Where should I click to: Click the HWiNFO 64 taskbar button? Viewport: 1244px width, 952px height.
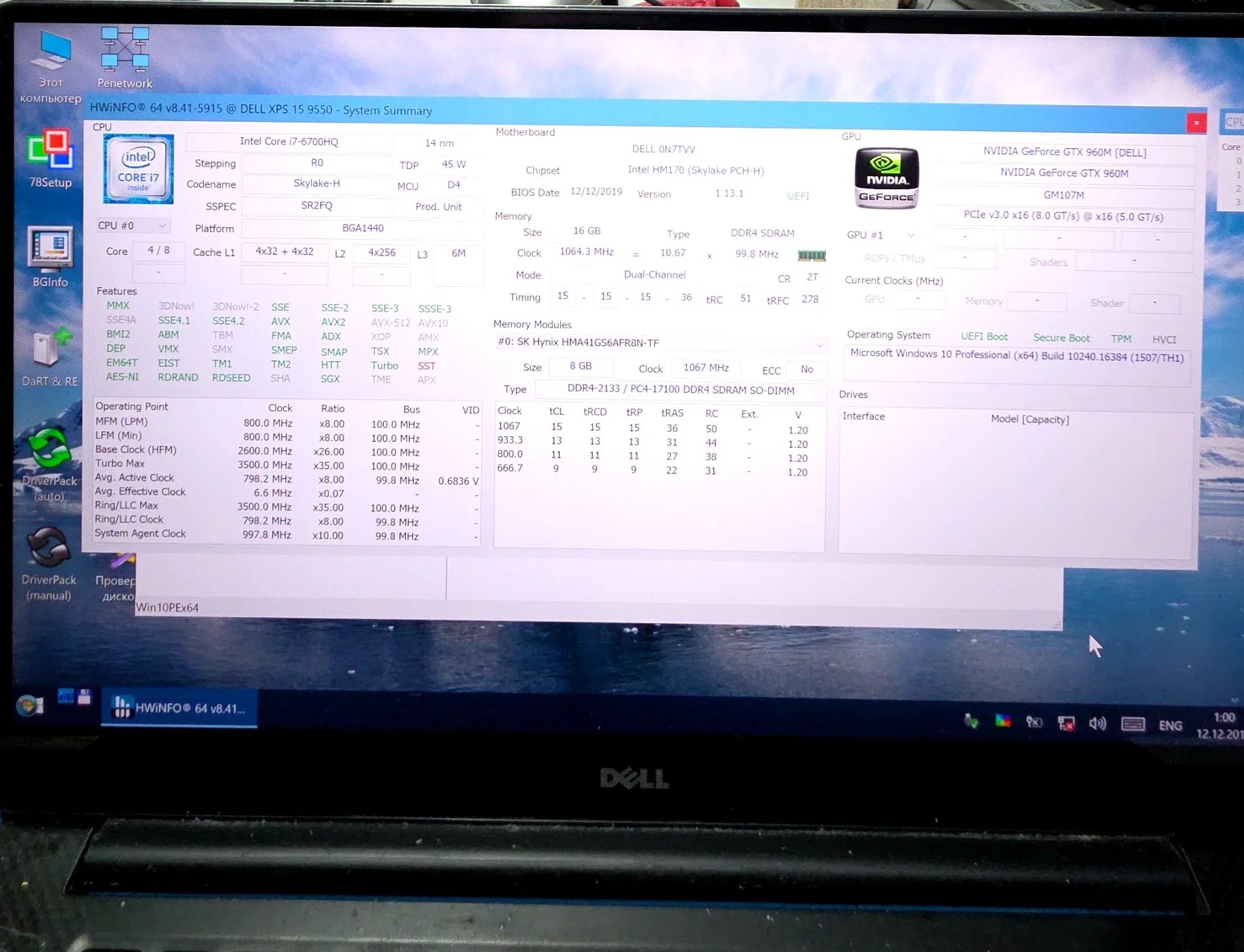click(180, 708)
